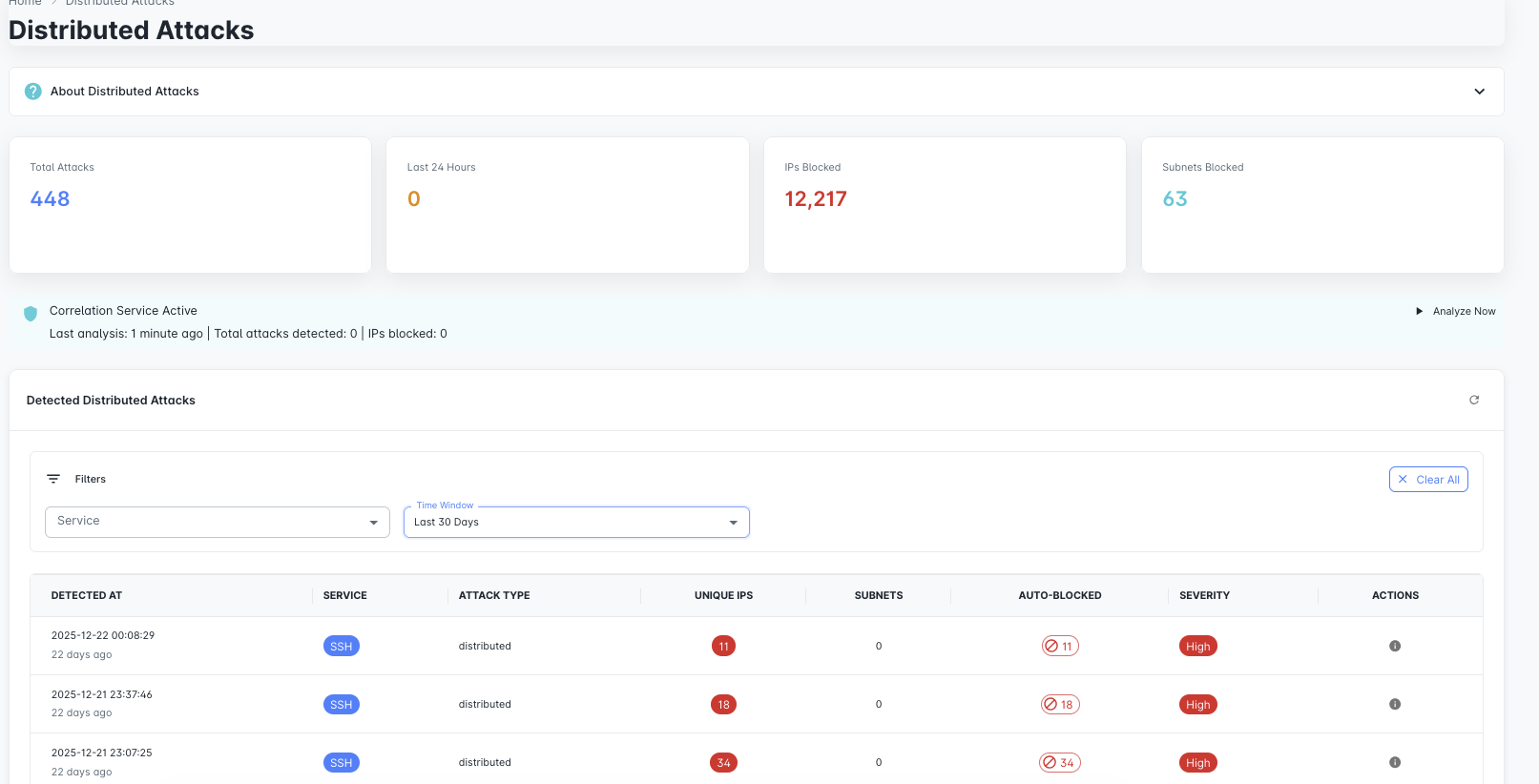This screenshot has height=784, width=1539.
Task: Sort by ATTACK TYPE column header
Action: pos(494,596)
